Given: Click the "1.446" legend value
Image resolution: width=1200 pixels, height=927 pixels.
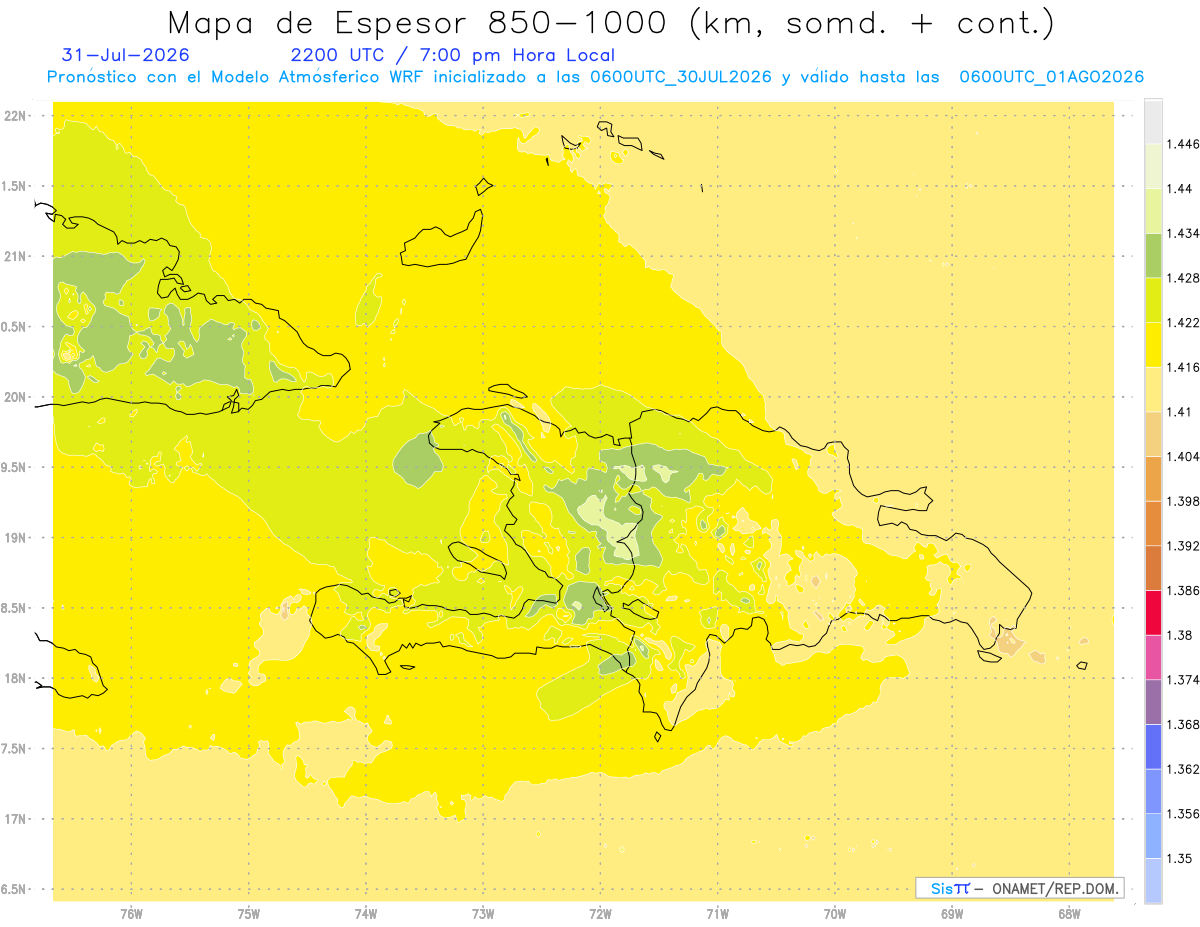Looking at the screenshot, I should tap(1185, 144).
